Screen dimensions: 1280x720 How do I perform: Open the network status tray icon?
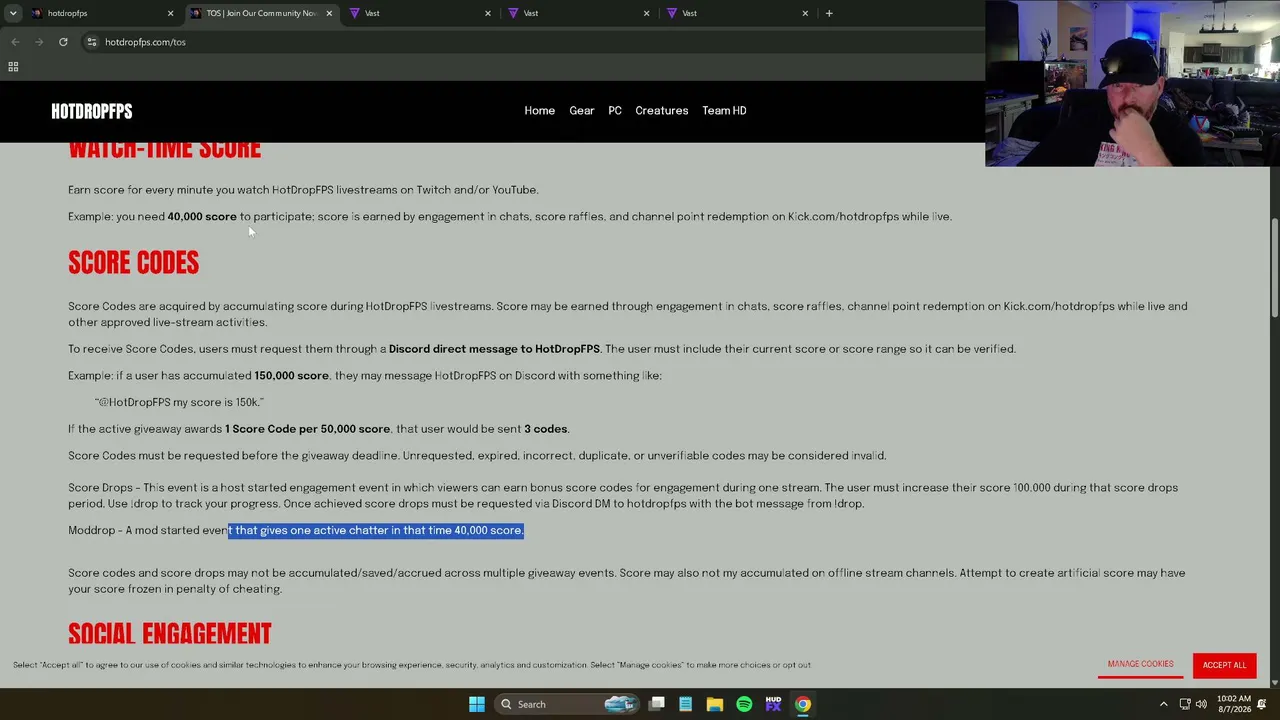tap(1185, 704)
